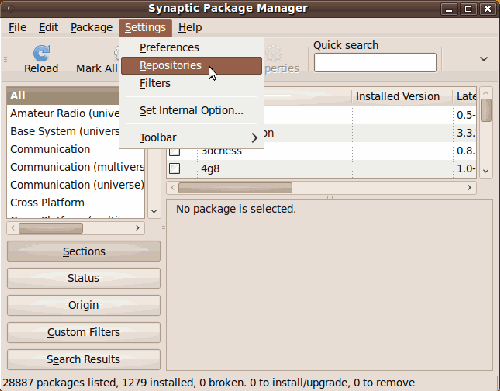Image resolution: width=500 pixels, height=391 pixels.
Task: Expand the toolbar overflow chevron
Action: tap(484, 59)
